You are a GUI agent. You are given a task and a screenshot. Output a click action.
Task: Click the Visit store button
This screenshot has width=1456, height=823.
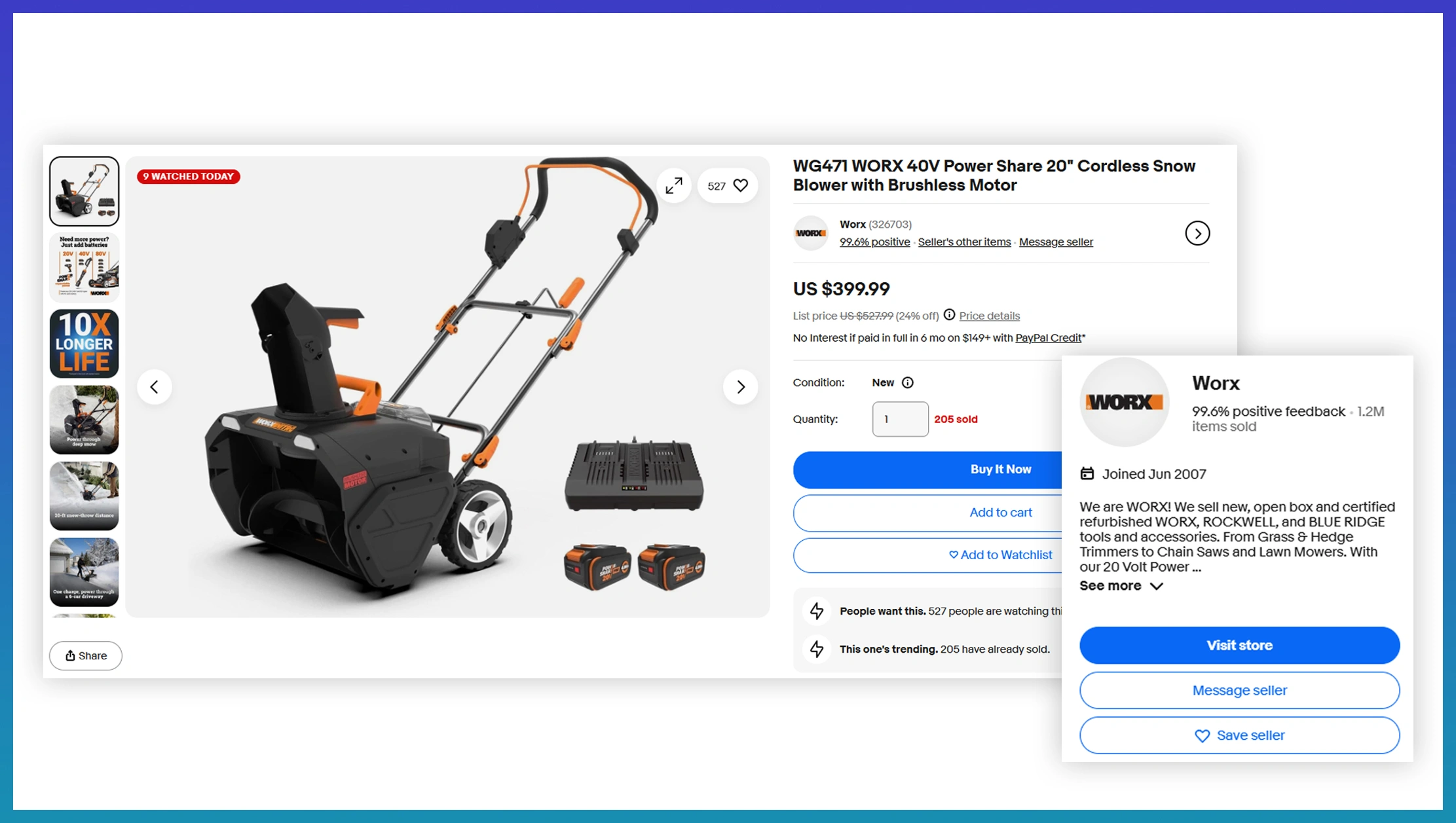tap(1239, 646)
